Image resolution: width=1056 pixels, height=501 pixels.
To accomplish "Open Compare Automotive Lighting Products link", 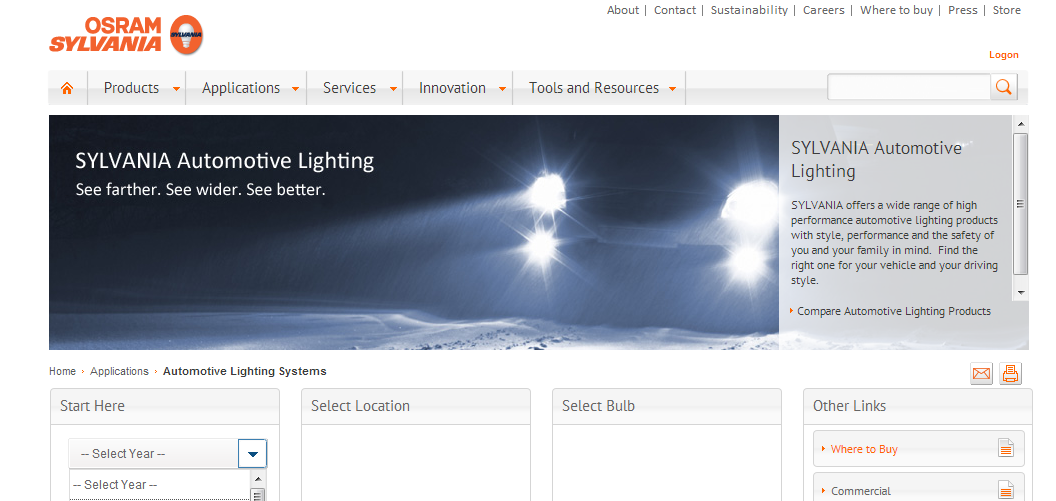I will (894, 311).
